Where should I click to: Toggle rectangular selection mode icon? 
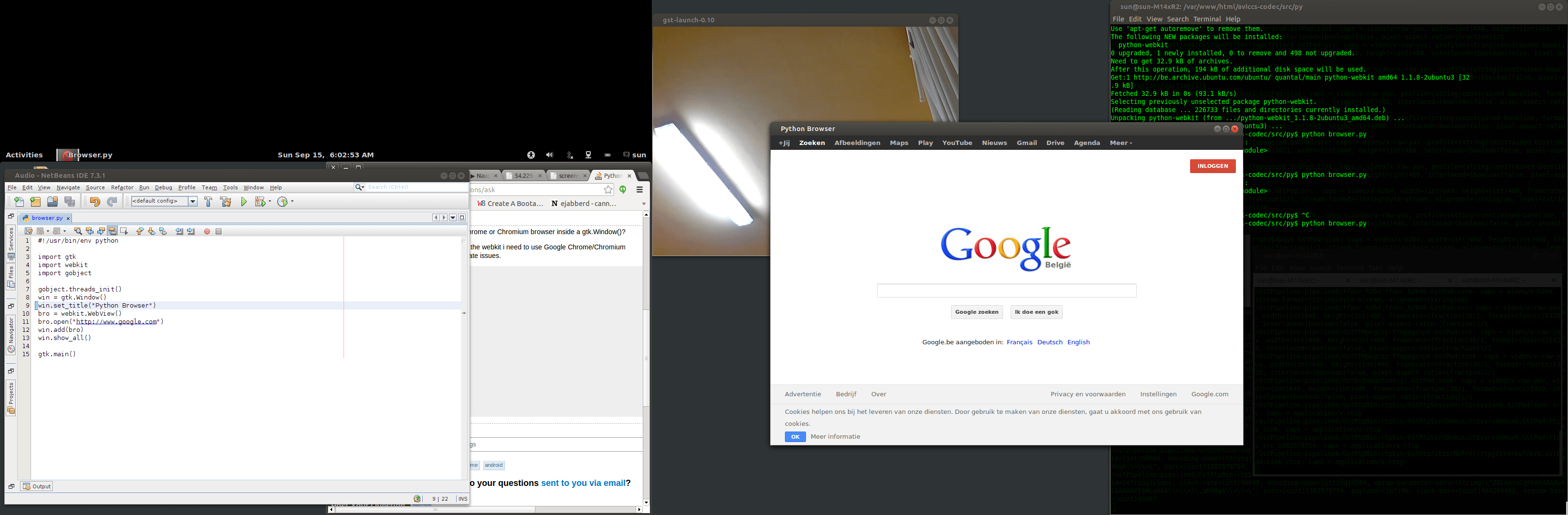[124, 231]
